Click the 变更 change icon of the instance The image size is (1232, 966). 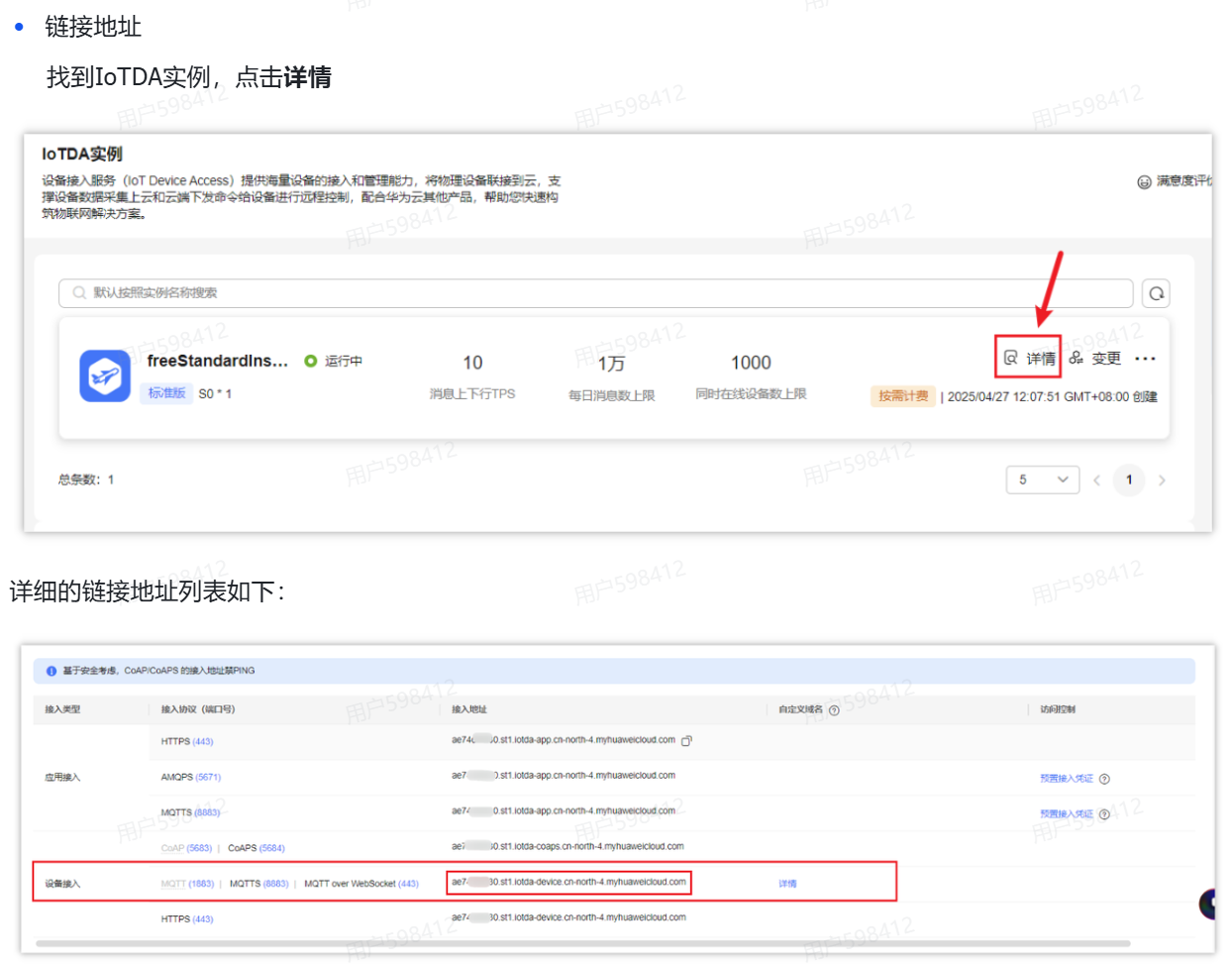tap(1076, 358)
